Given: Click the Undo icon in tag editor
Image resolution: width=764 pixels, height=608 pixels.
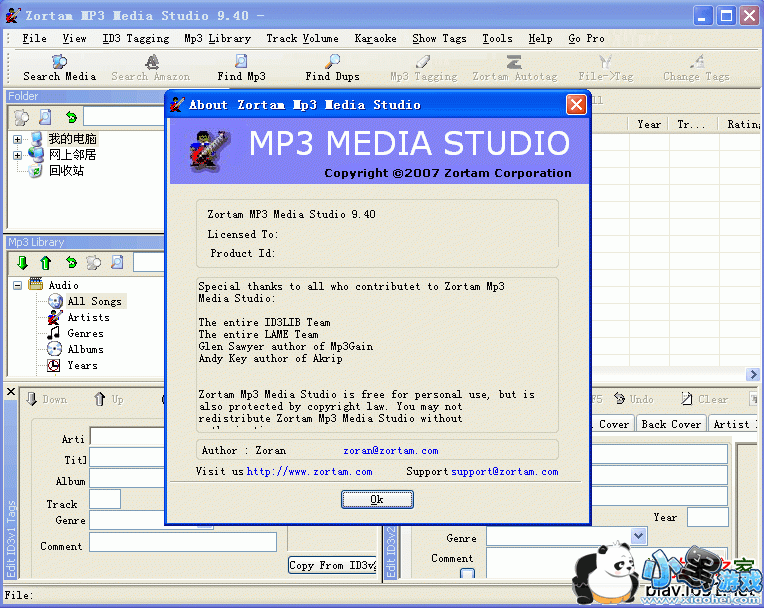Looking at the screenshot, I should 619,399.
